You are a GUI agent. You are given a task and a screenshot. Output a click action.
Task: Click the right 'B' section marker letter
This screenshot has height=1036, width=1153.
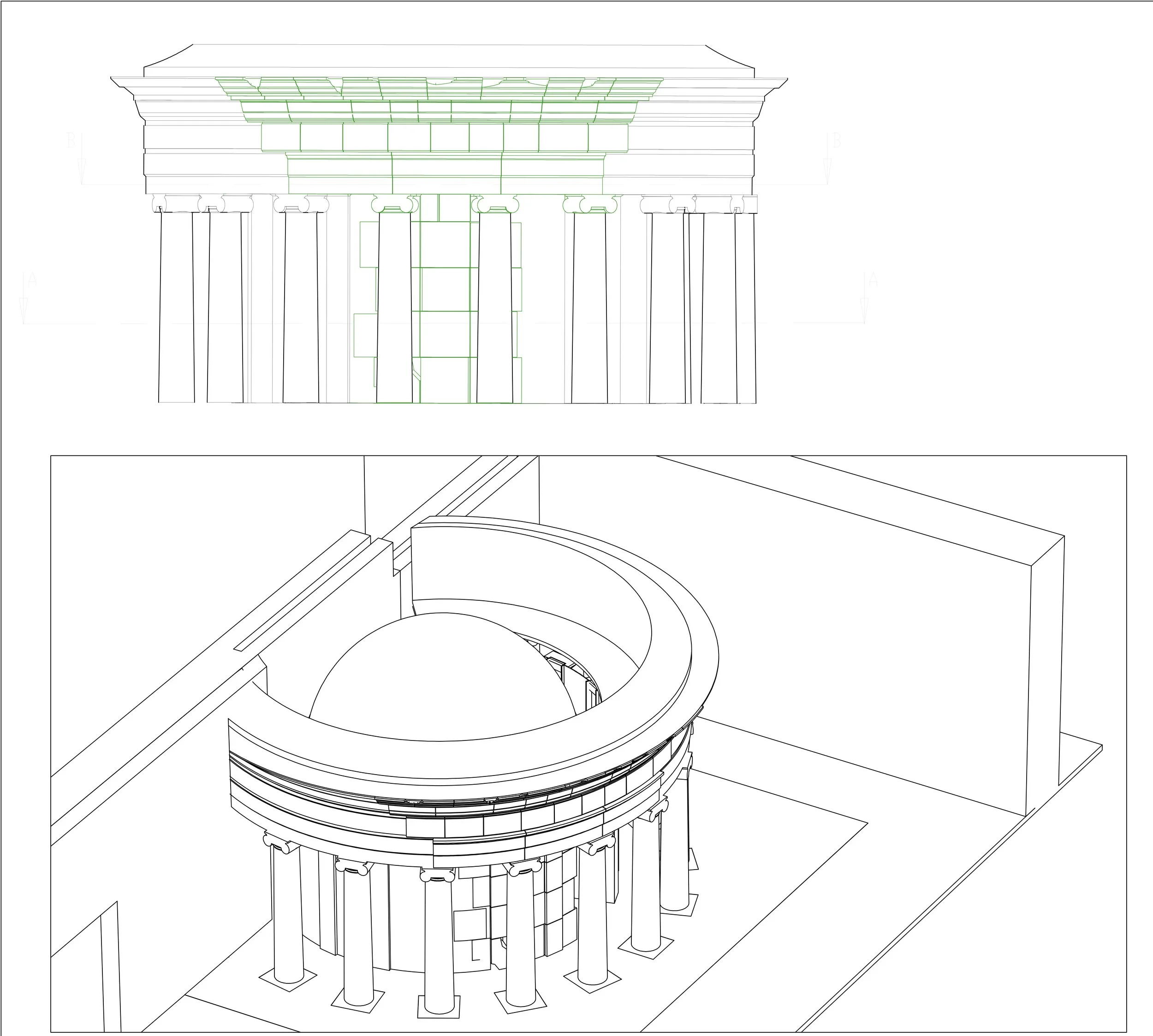coord(837,140)
